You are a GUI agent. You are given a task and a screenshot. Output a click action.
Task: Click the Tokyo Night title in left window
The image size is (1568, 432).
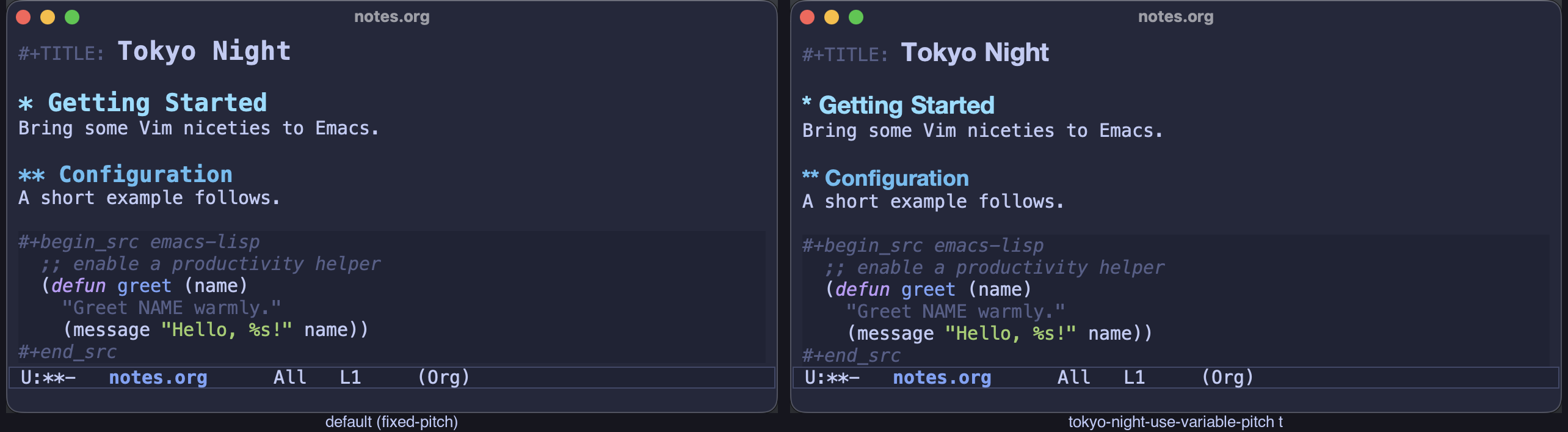(x=204, y=51)
